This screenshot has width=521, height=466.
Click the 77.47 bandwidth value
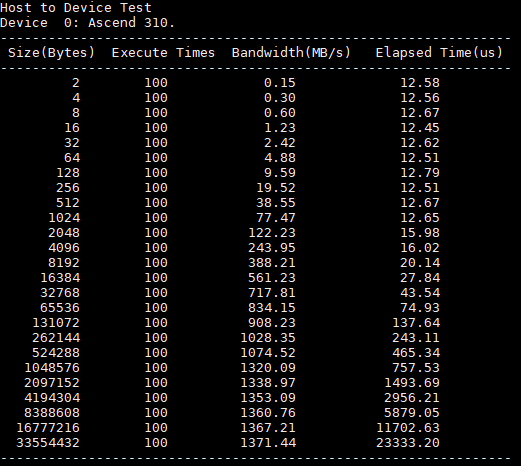pos(276,218)
